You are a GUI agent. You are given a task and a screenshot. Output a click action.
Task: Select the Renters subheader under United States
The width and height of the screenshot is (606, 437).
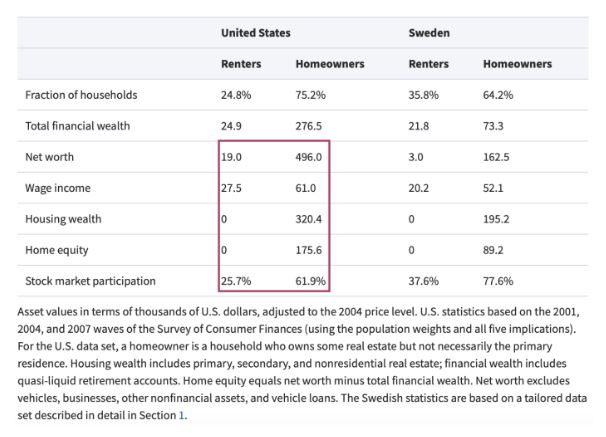tap(241, 64)
